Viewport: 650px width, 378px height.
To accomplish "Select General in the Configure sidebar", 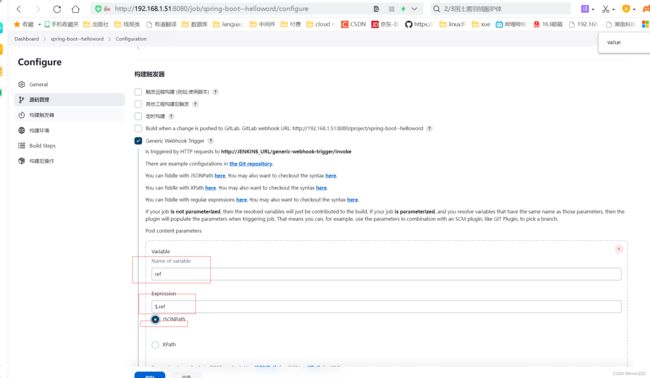I will 70,85.
